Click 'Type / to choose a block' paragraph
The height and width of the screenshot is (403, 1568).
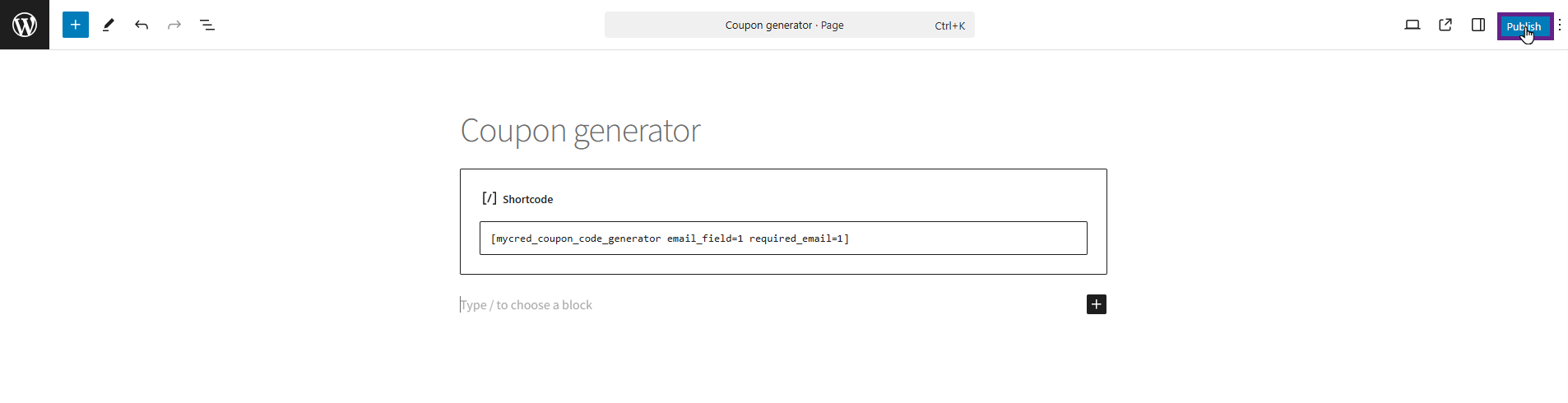[527, 305]
